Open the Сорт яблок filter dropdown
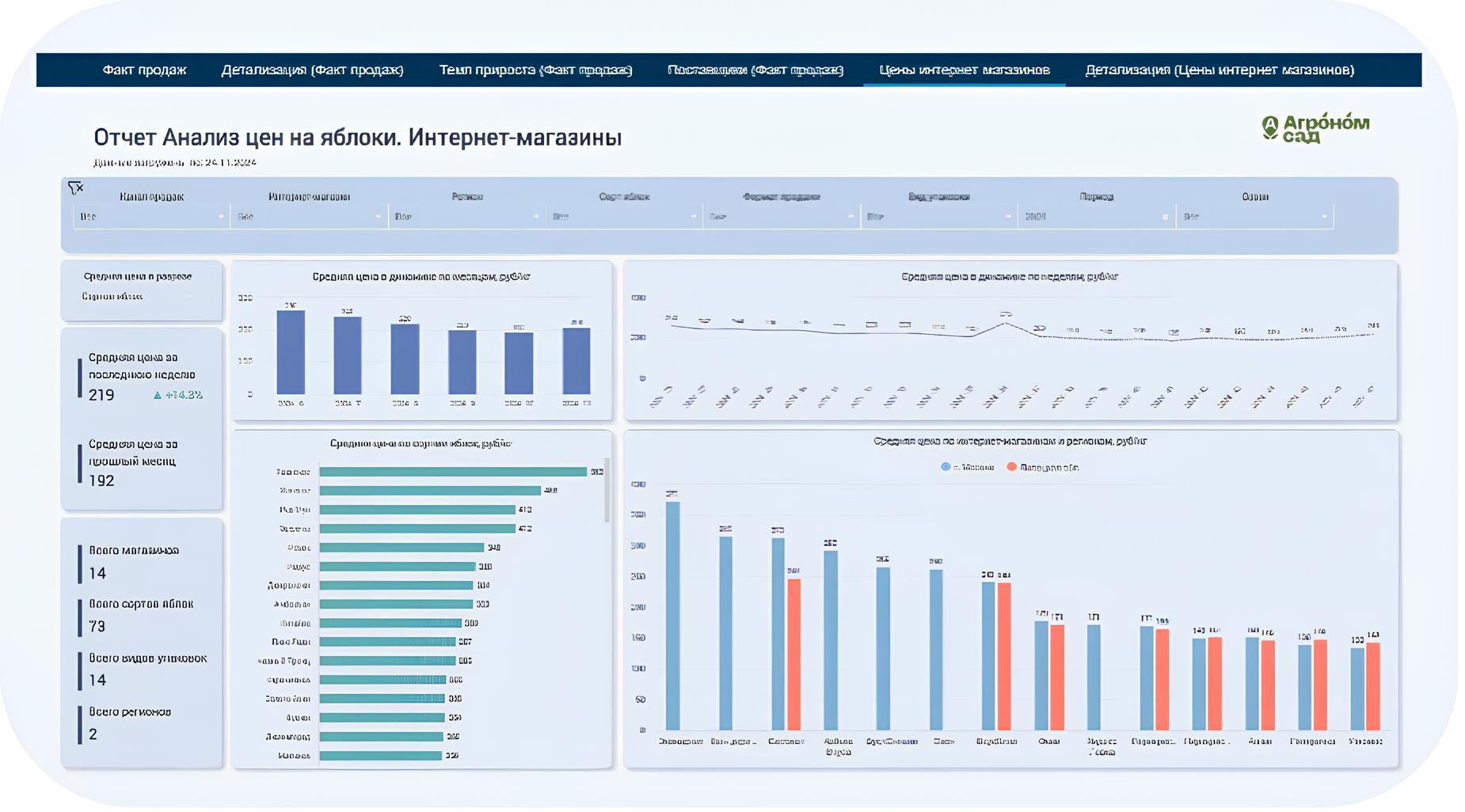The width and height of the screenshot is (1465, 812). (x=624, y=216)
